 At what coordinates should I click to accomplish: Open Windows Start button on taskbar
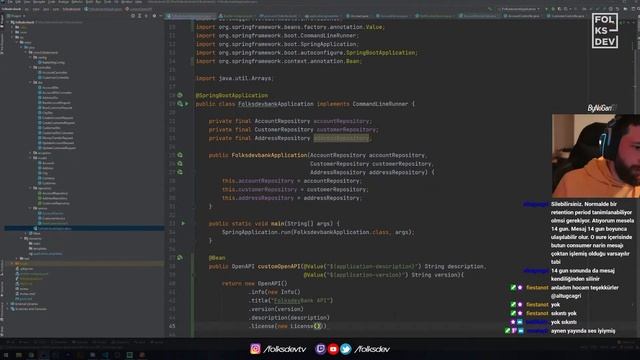pos(6,355)
